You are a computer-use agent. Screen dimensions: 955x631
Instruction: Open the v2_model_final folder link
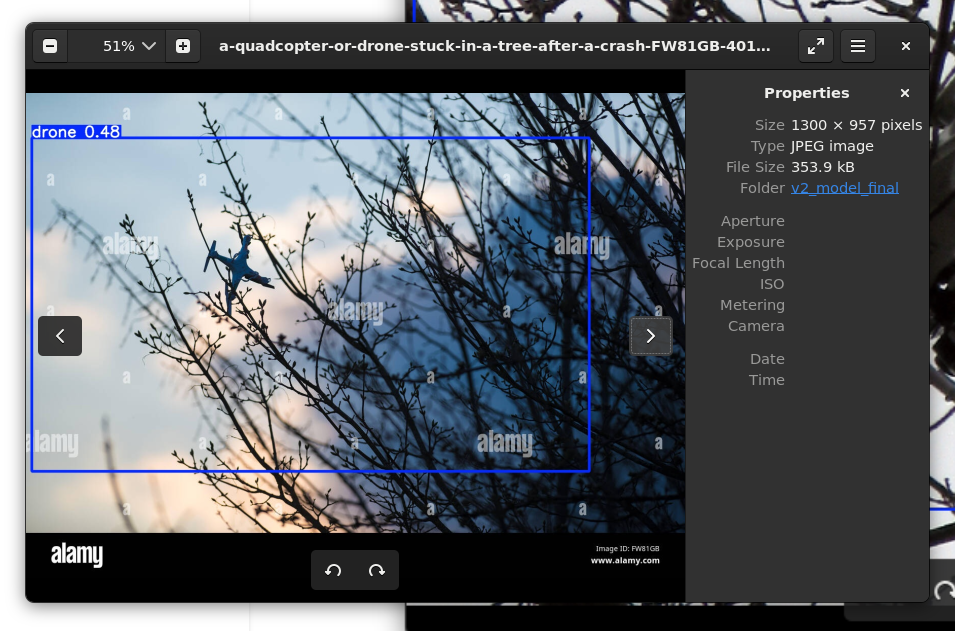844,188
